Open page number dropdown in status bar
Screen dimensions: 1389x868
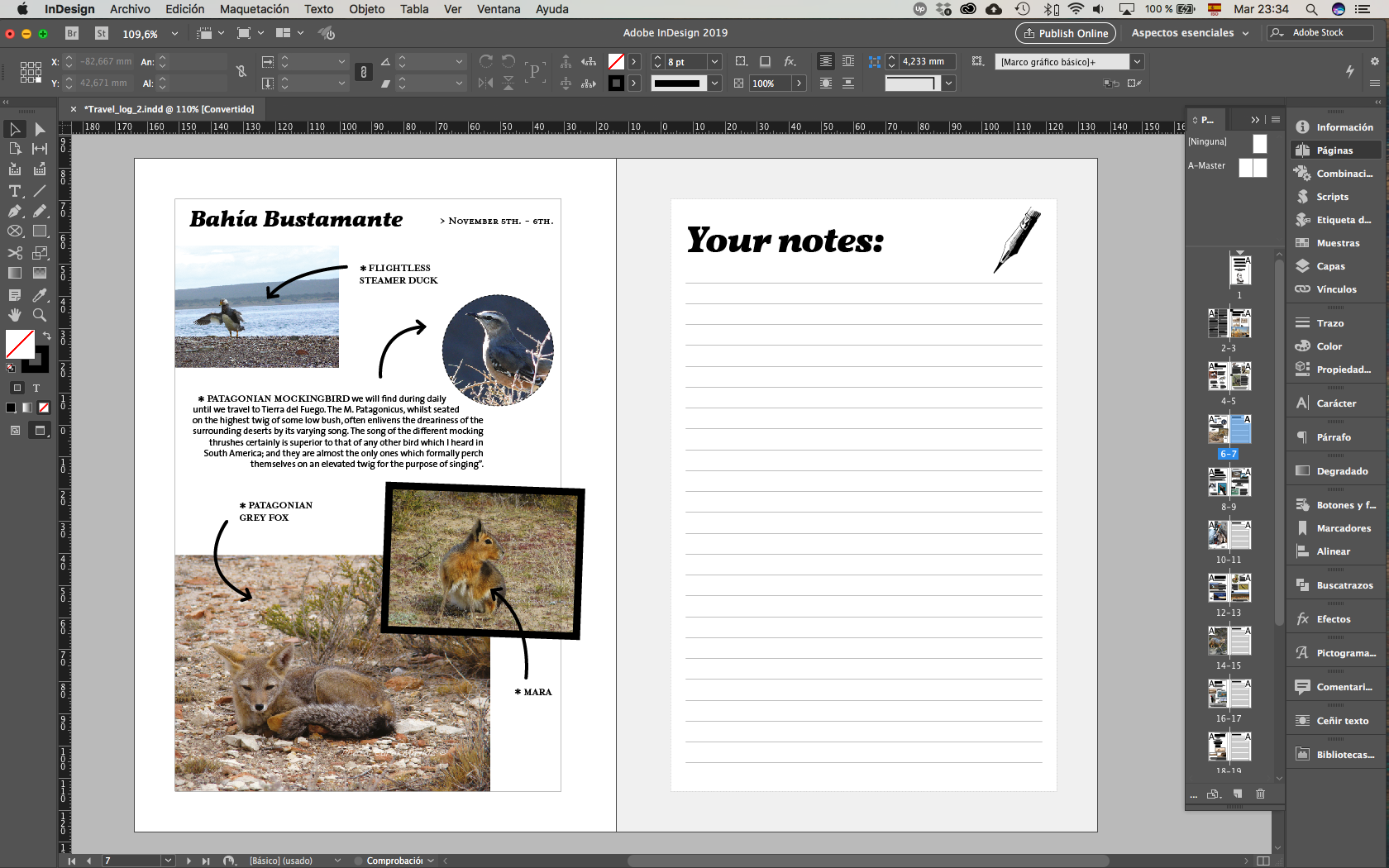(169, 861)
